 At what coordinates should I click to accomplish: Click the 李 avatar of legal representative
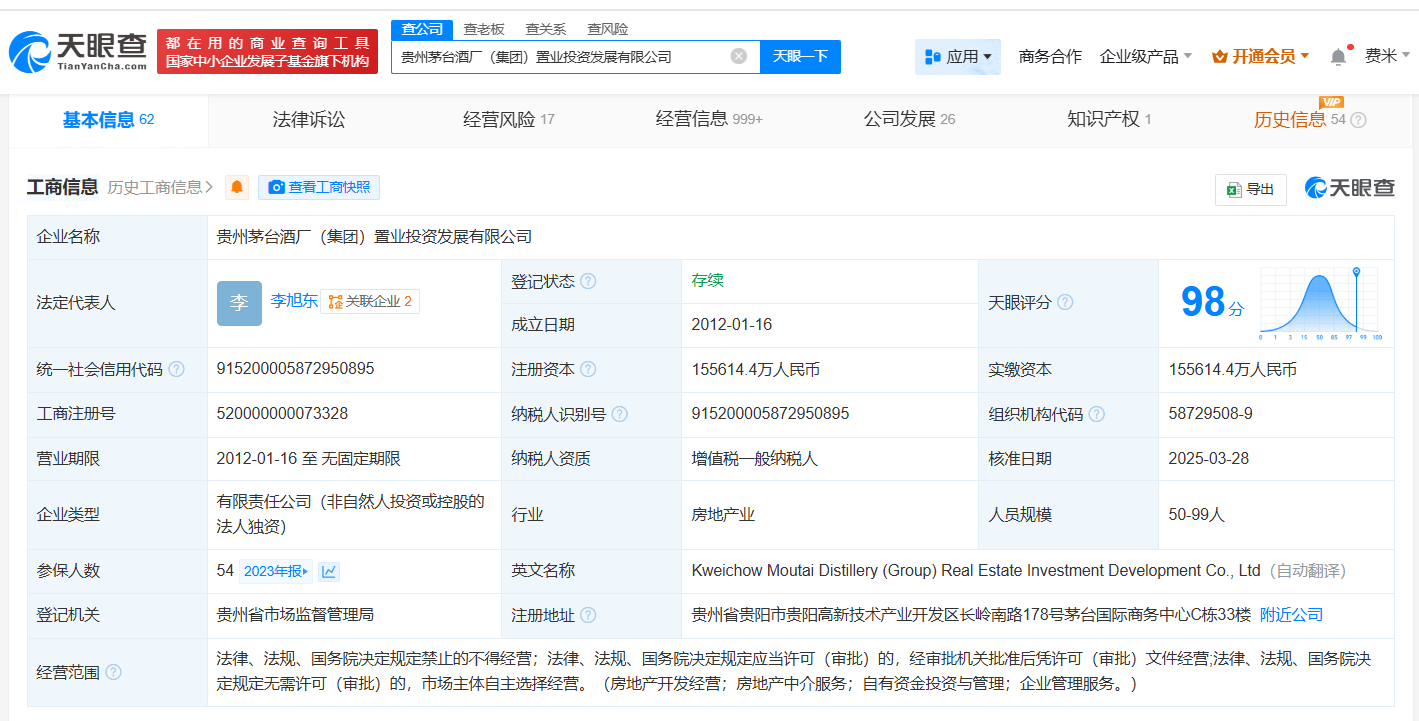coord(239,303)
